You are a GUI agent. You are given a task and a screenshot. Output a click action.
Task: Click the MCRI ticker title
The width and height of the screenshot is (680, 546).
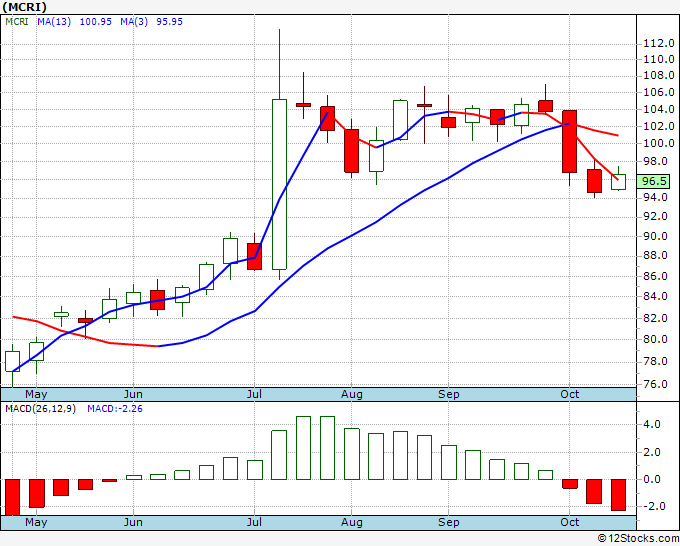click(x=24, y=7)
